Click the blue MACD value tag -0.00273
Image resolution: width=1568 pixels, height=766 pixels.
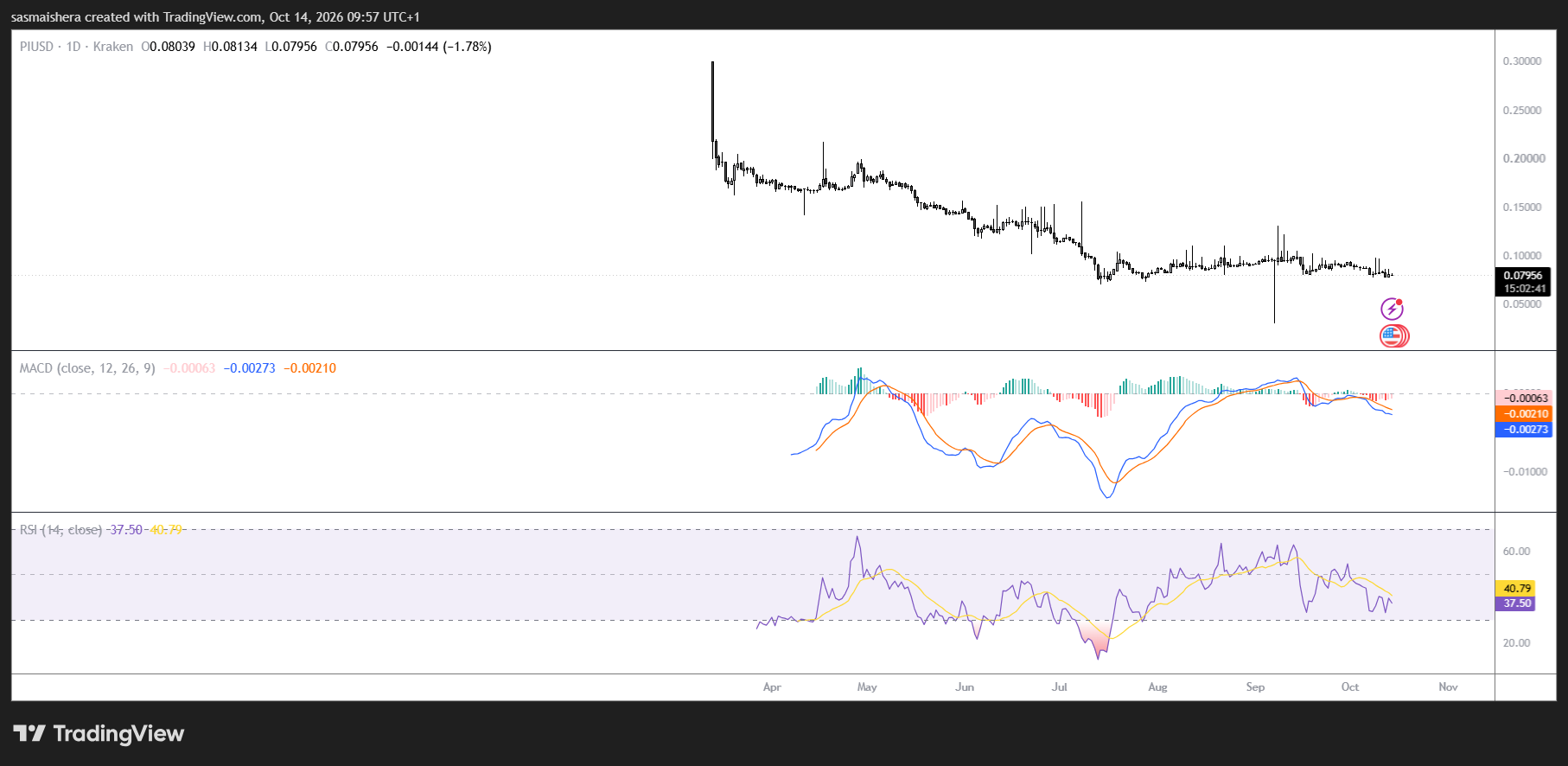pyautogui.click(x=1522, y=430)
